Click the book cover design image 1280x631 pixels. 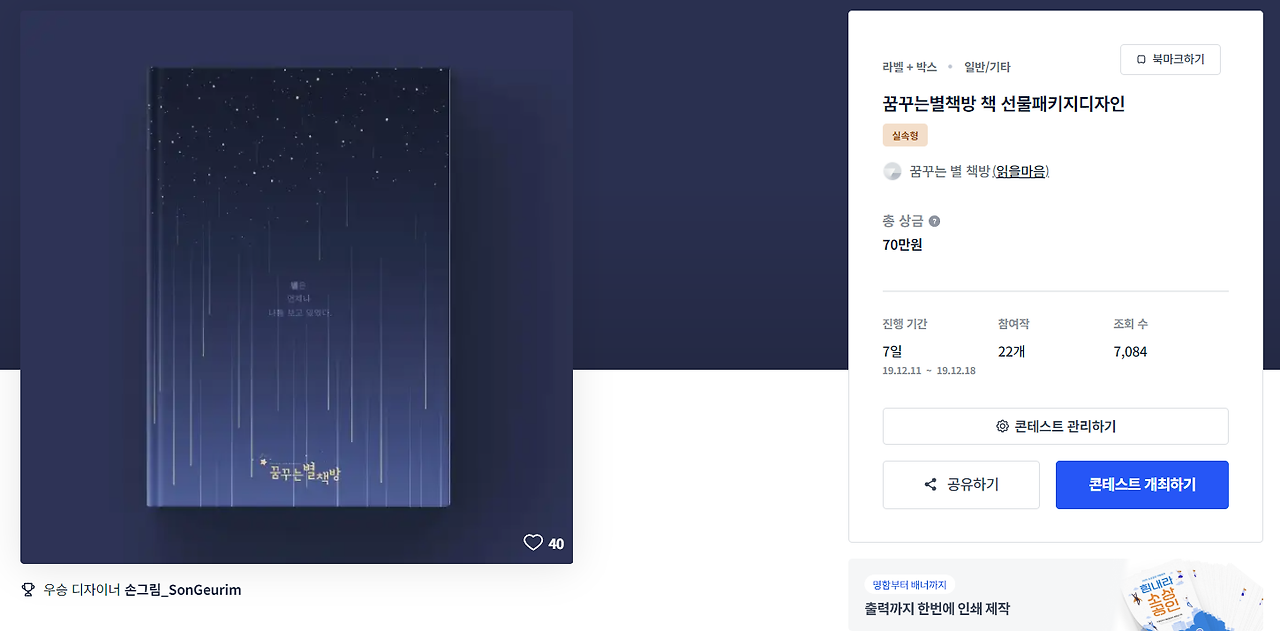click(297, 287)
